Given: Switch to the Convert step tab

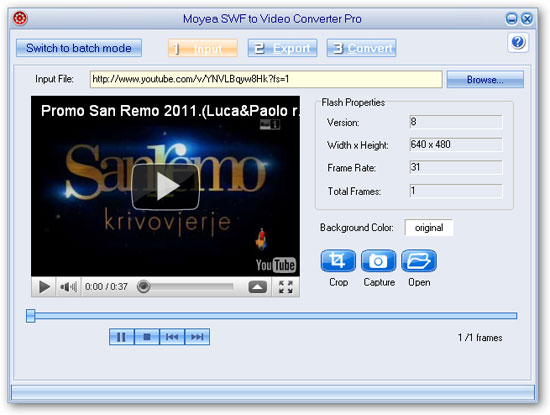Looking at the screenshot, I should [361, 48].
